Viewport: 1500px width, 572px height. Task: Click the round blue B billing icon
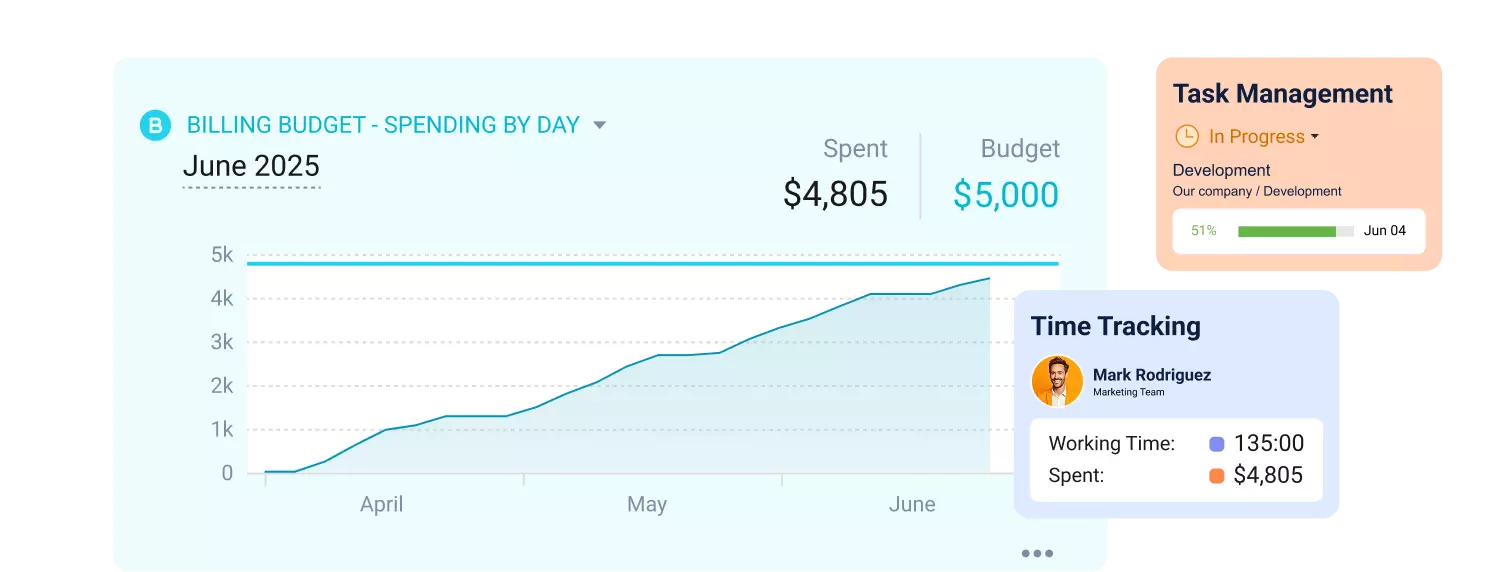155,126
